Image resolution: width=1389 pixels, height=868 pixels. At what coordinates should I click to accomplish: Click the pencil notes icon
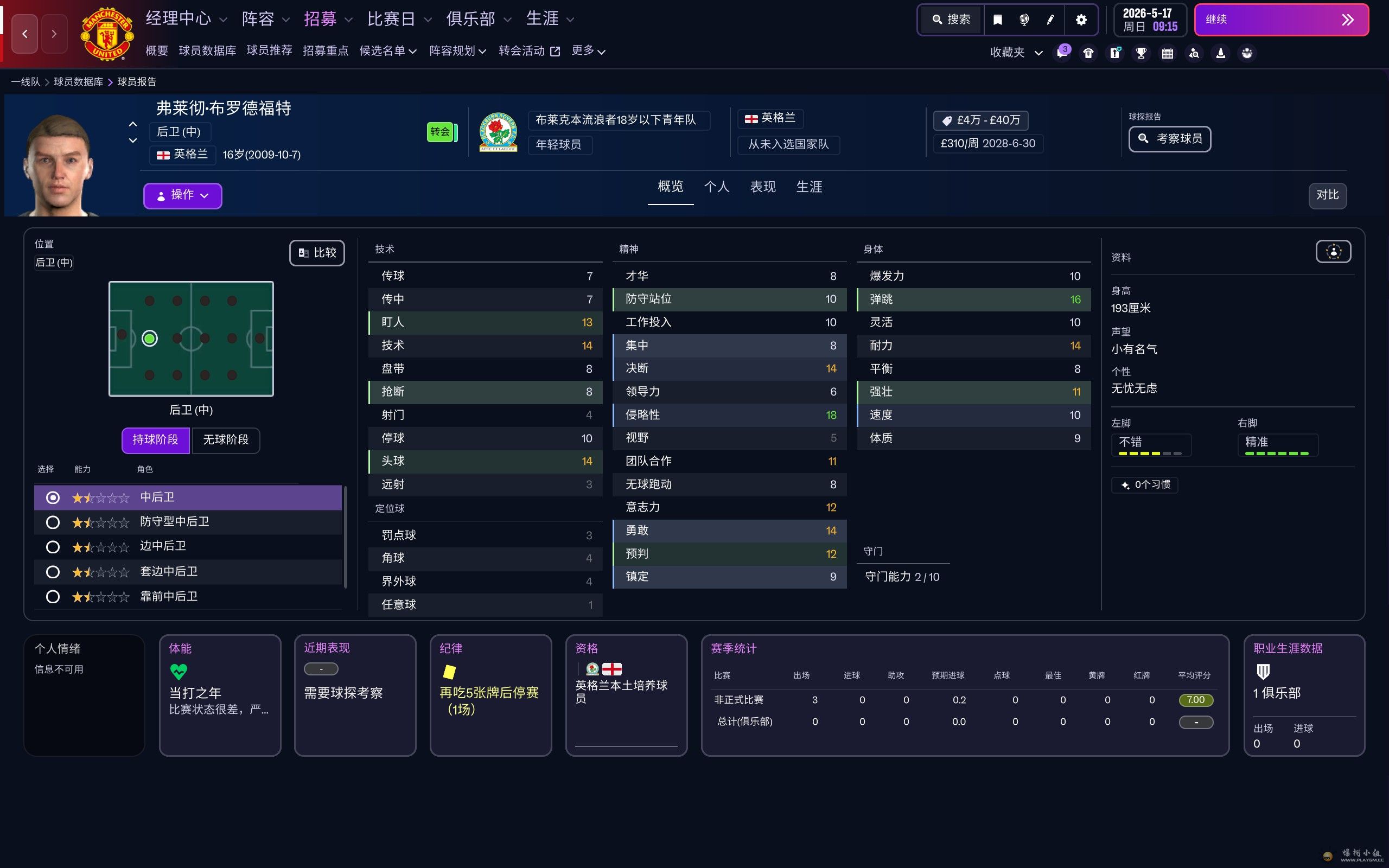[1050, 20]
